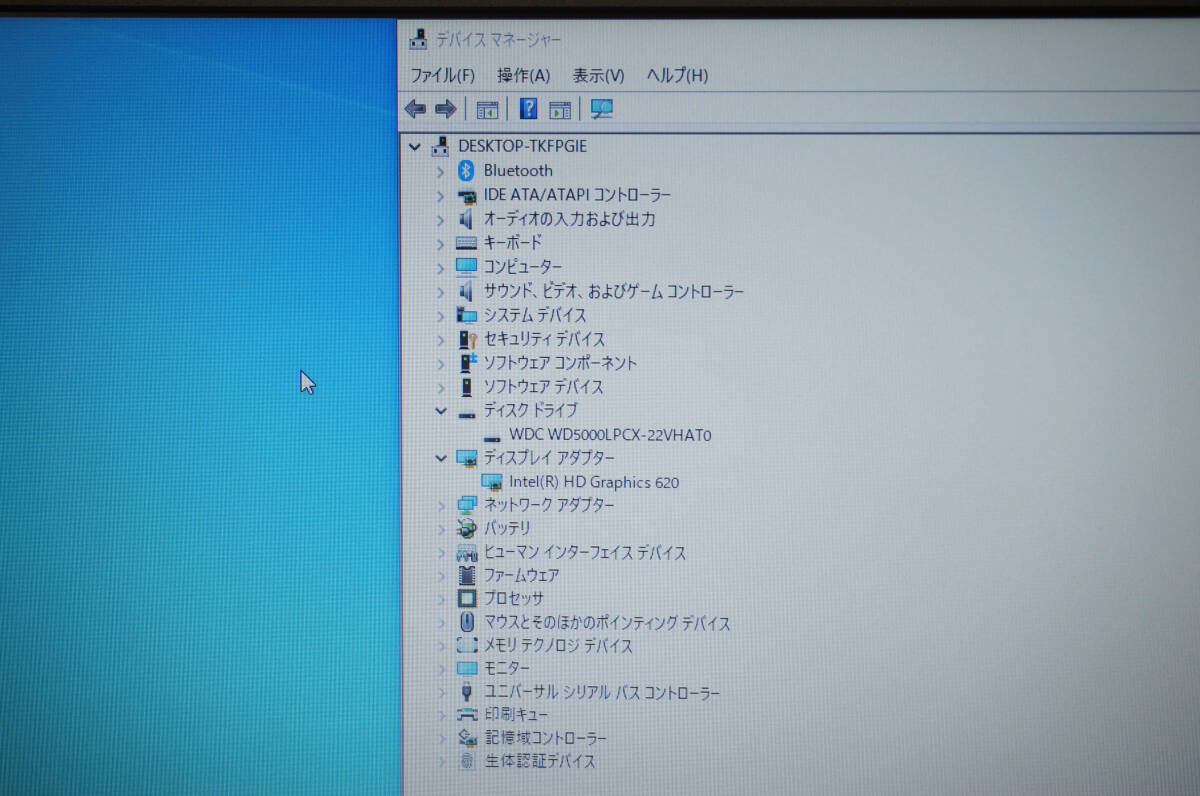Click the システム デバイス folder icon
Screen dimensions: 1200x796
click(x=466, y=315)
